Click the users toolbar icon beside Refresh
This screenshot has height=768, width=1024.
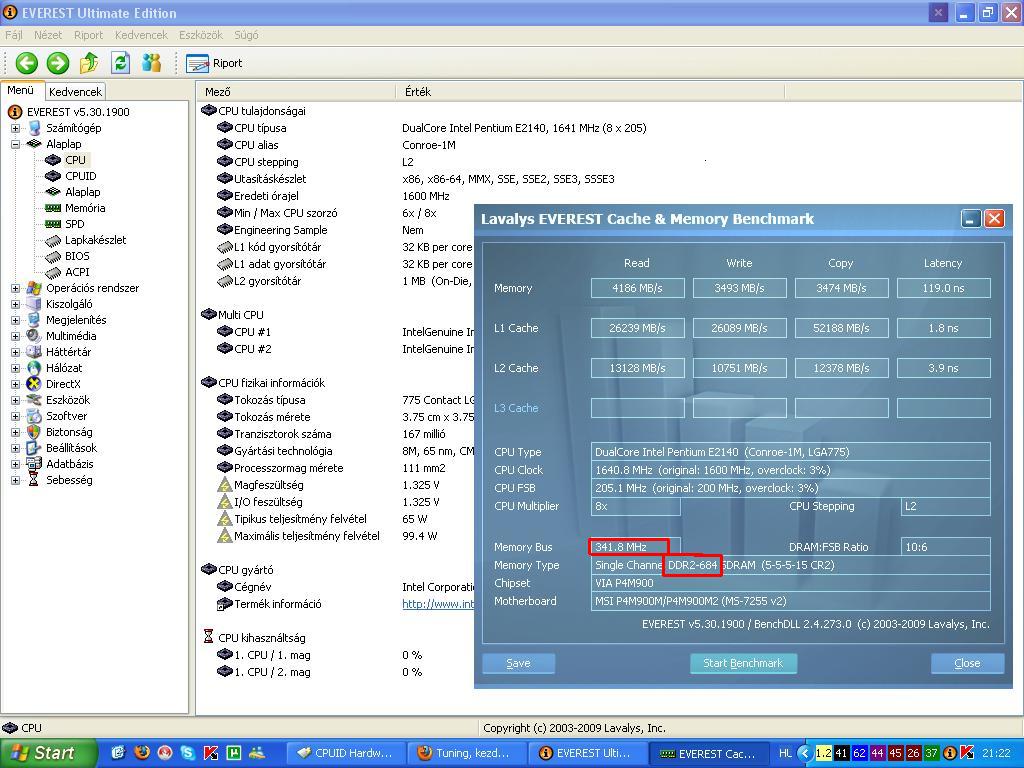tap(152, 63)
